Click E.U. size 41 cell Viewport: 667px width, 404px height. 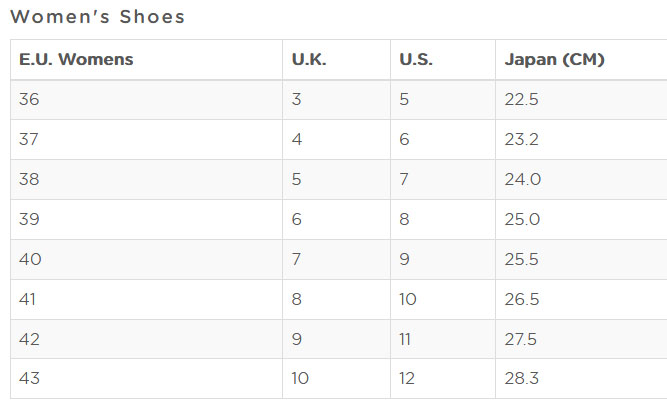29,299
